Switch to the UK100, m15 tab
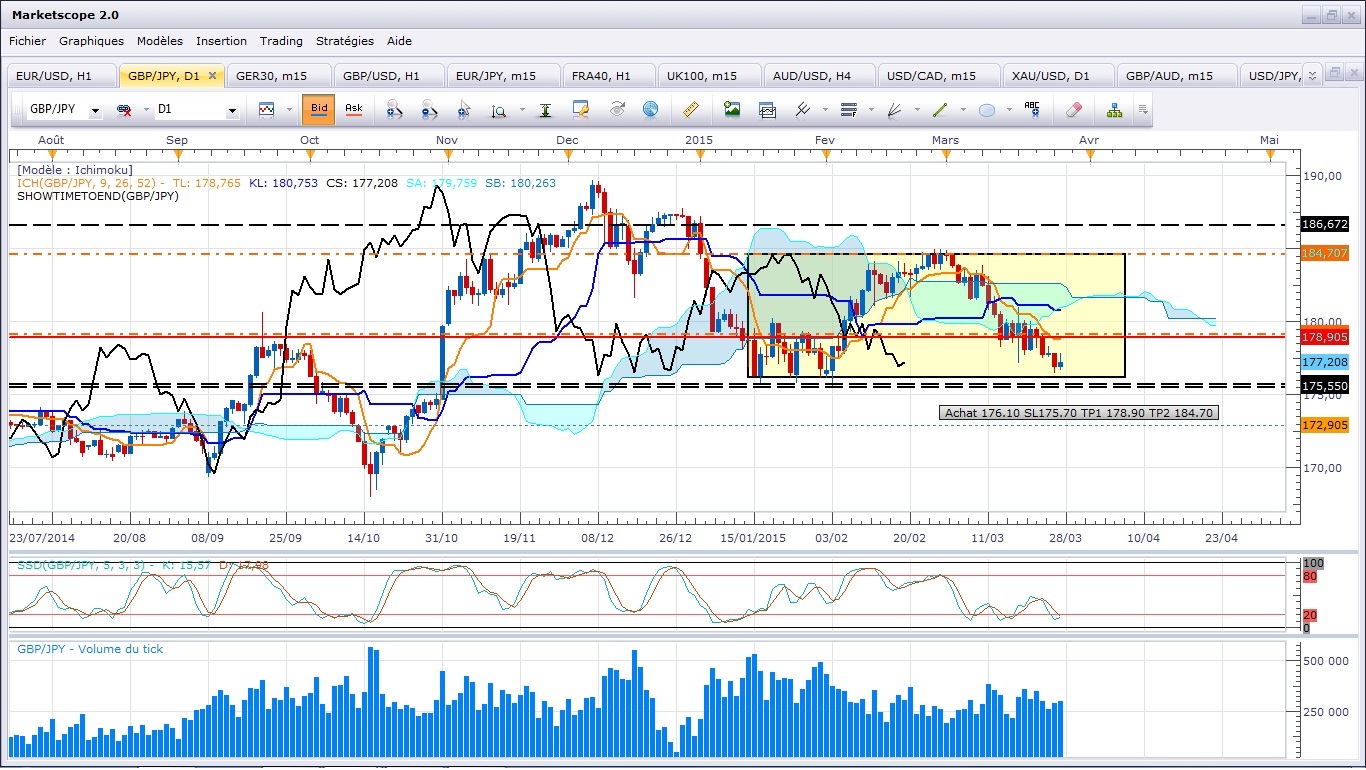 click(708, 76)
